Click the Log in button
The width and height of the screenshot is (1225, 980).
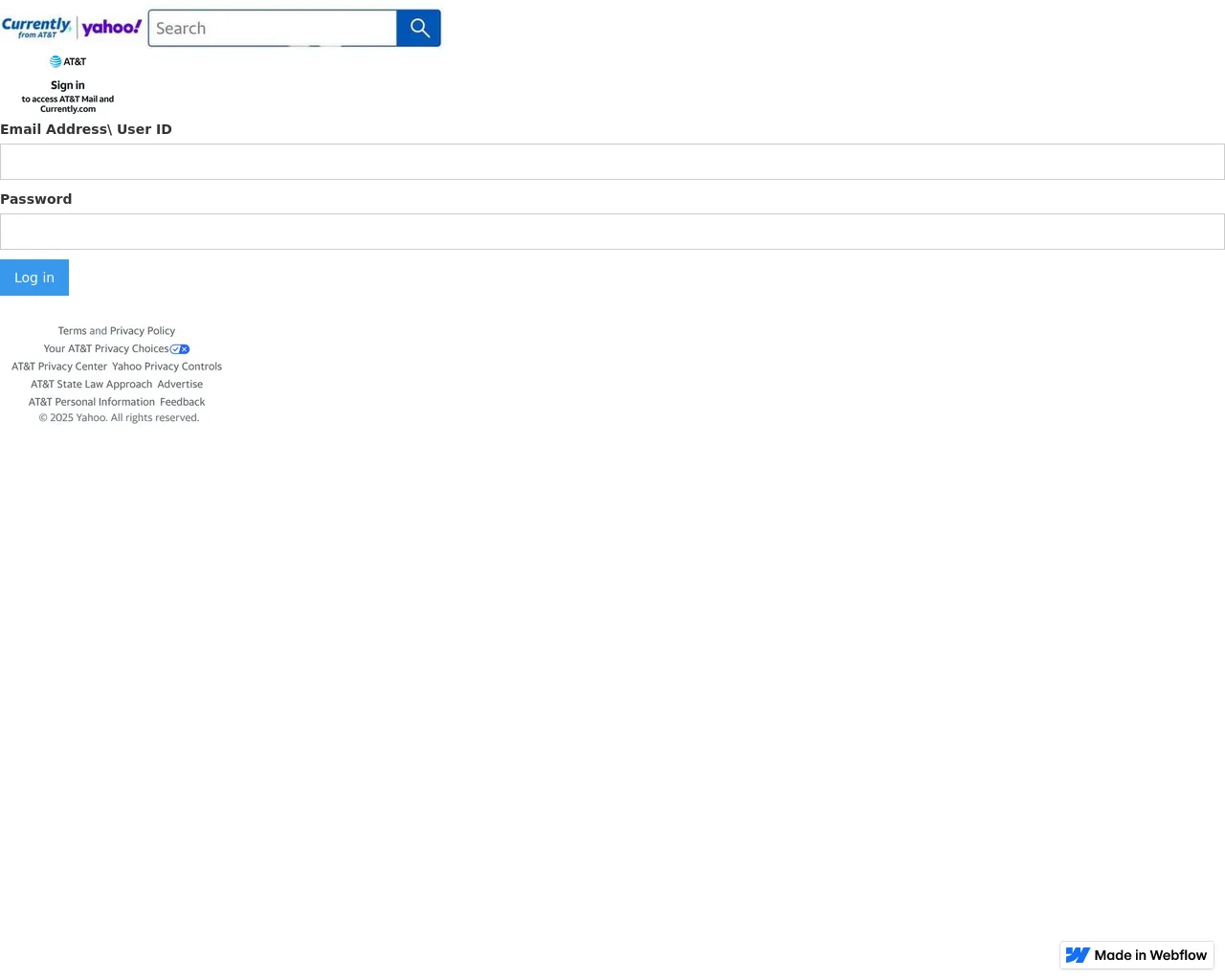pyautogui.click(x=34, y=278)
